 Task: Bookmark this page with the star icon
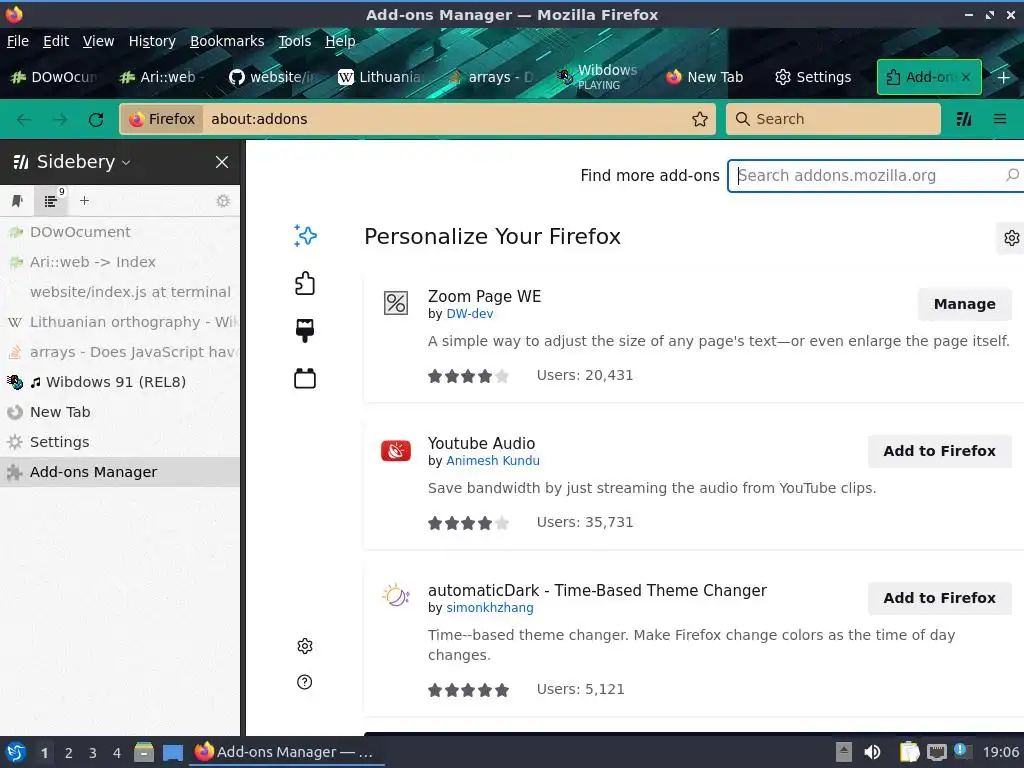(699, 119)
